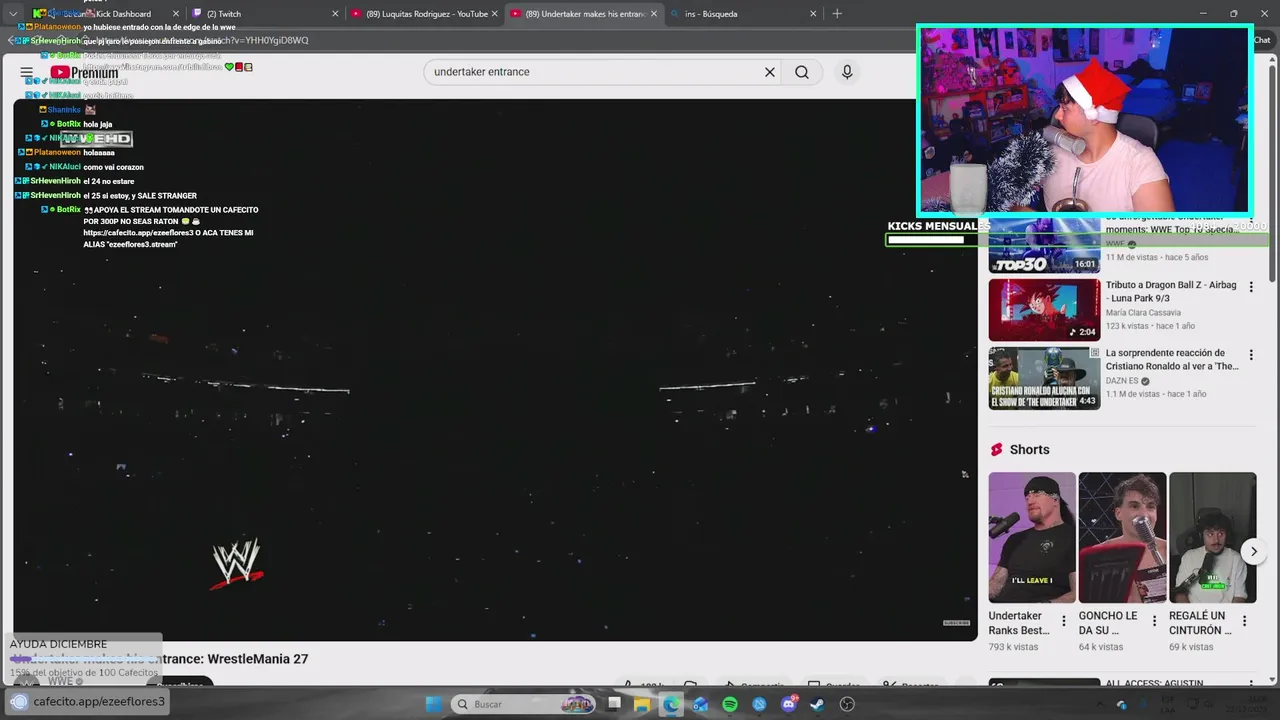
Task: Open options for Tributo a Dragon Ball Z video
Action: (x=1251, y=287)
